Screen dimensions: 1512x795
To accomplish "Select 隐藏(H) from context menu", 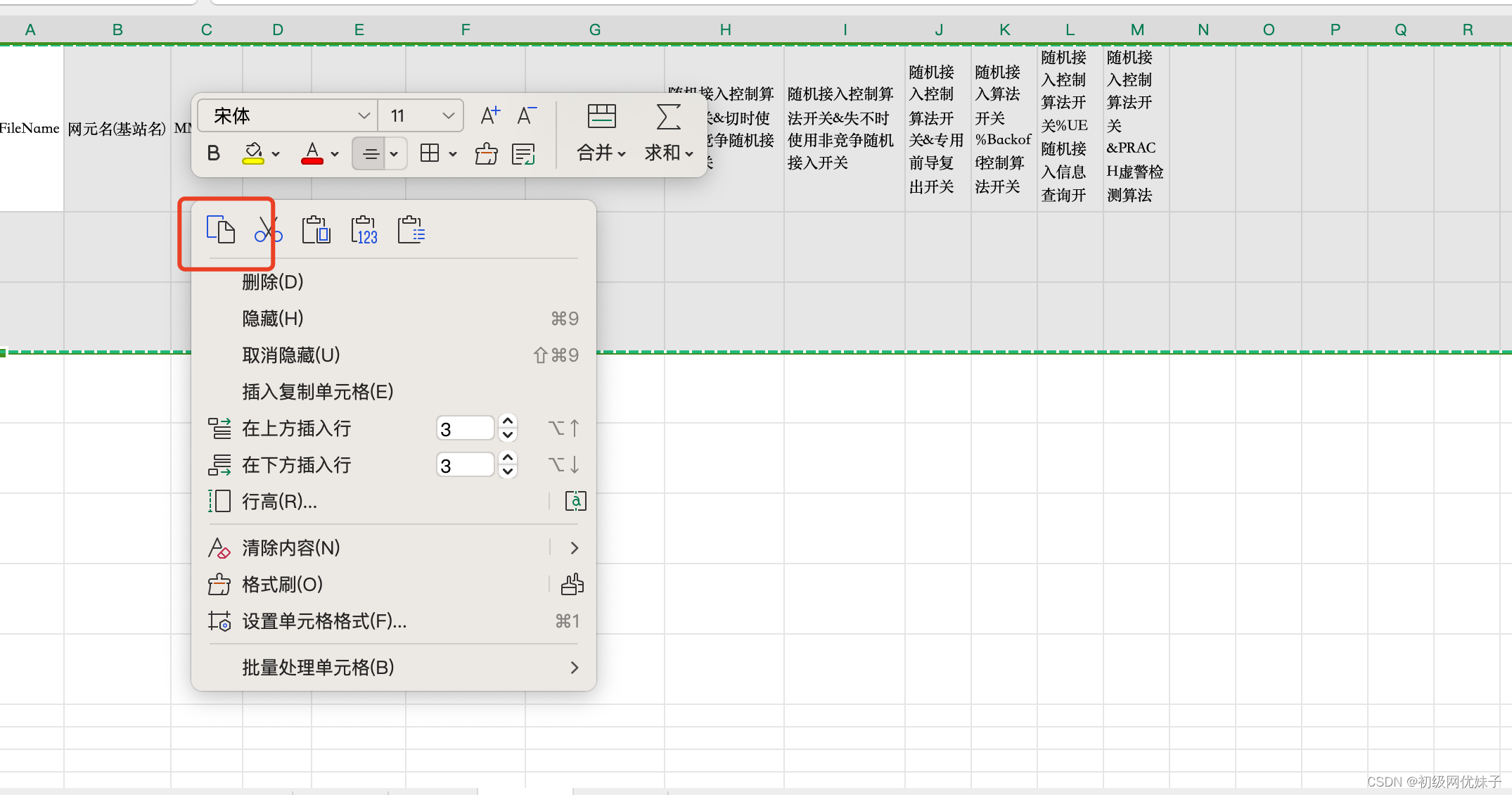I will tap(273, 319).
